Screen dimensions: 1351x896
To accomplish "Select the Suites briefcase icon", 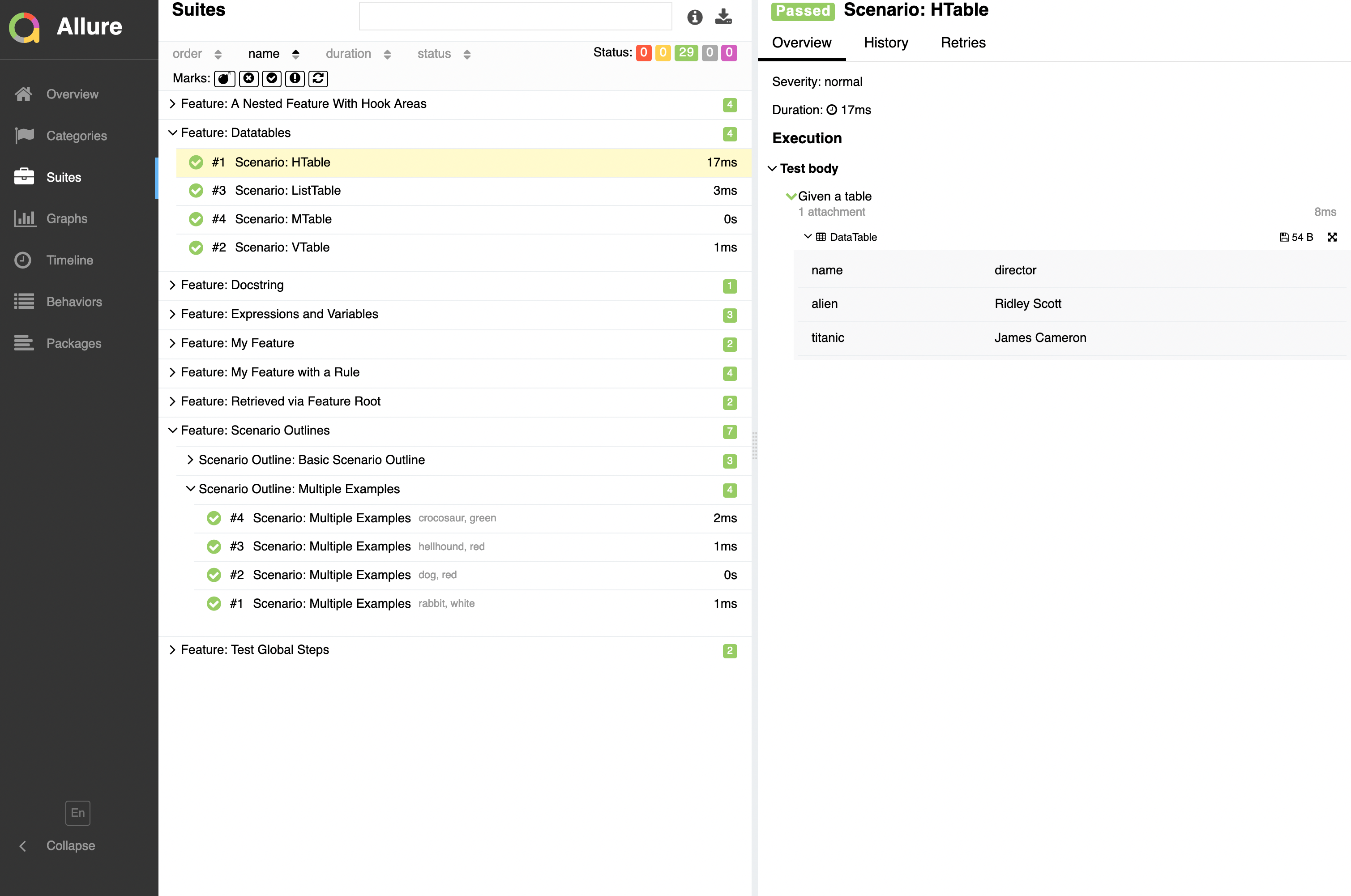I will point(24,177).
